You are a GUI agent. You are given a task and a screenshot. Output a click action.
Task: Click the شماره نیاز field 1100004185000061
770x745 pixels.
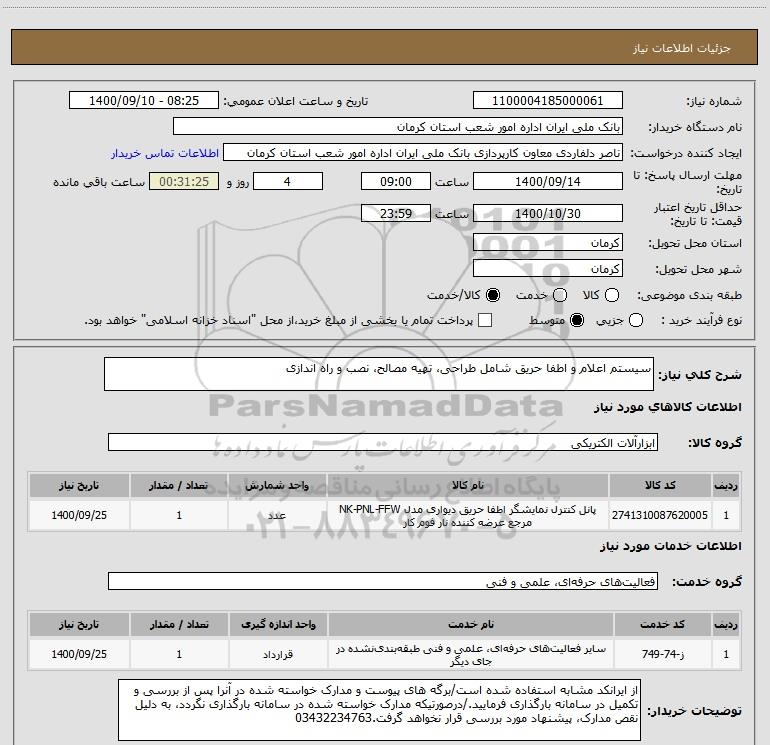(548, 101)
